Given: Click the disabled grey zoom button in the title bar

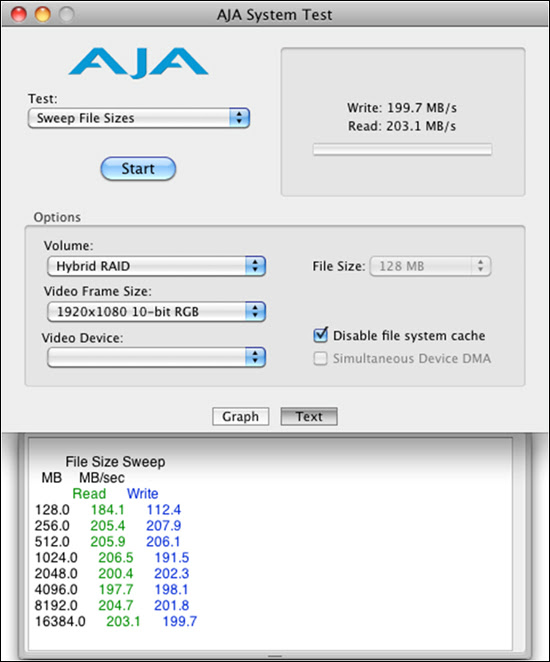Looking at the screenshot, I should pos(66,14).
